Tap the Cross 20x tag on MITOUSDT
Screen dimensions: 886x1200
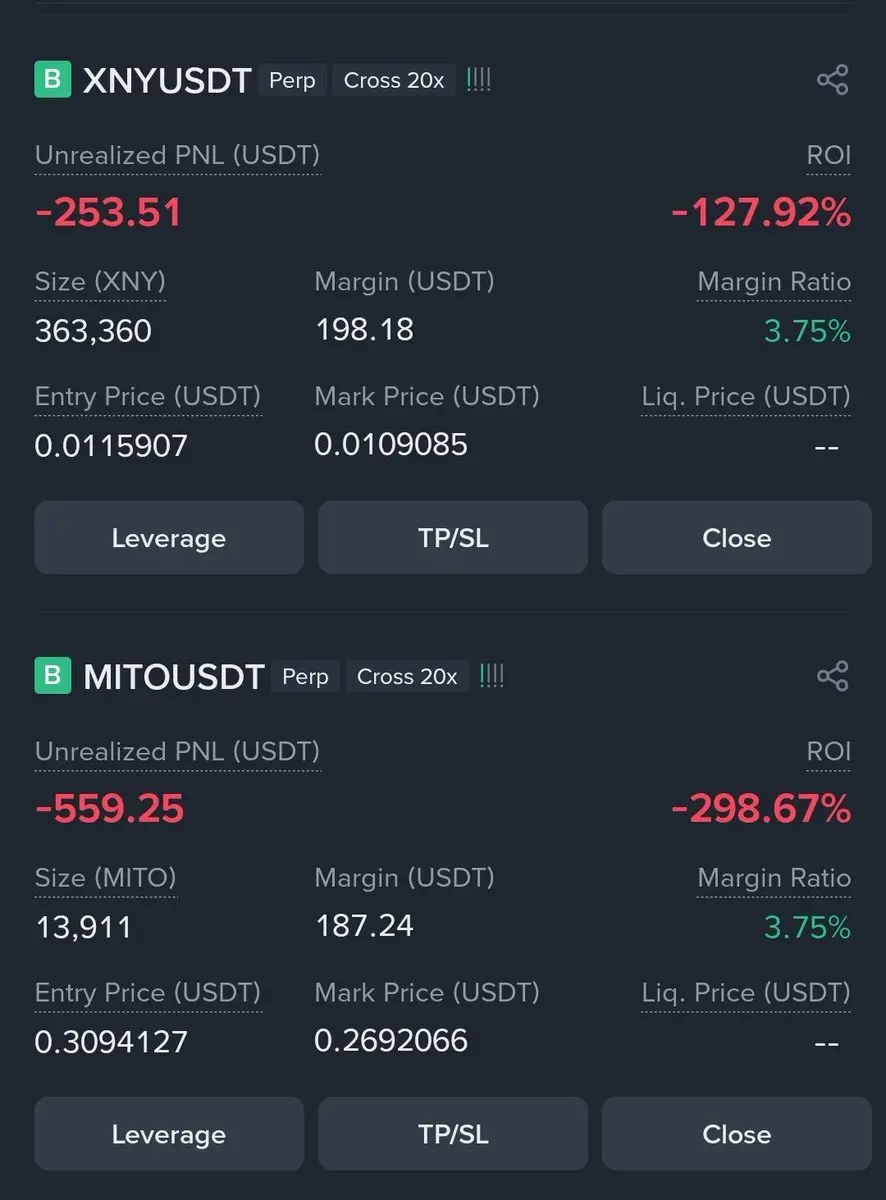click(407, 676)
